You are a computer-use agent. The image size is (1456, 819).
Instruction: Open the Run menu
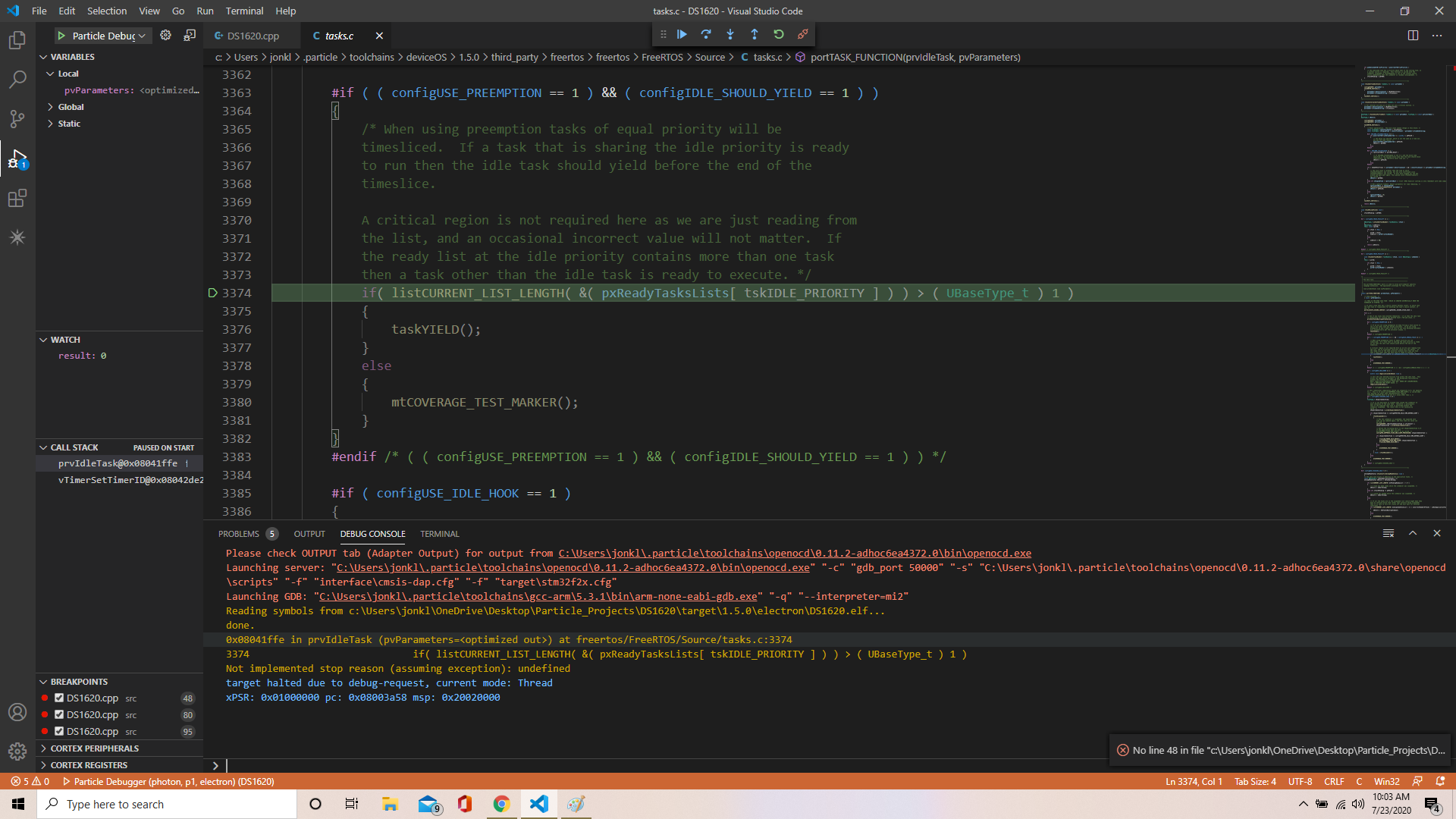pyautogui.click(x=205, y=11)
